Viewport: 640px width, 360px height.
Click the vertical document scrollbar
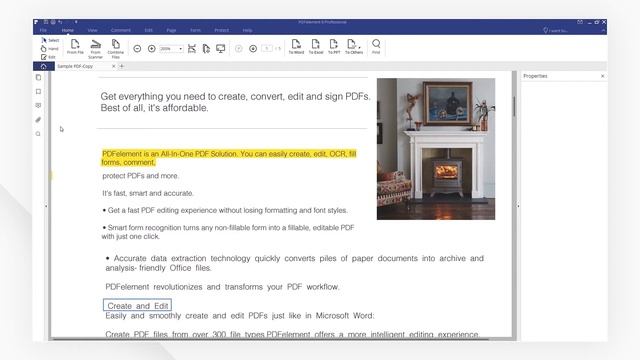[514, 106]
